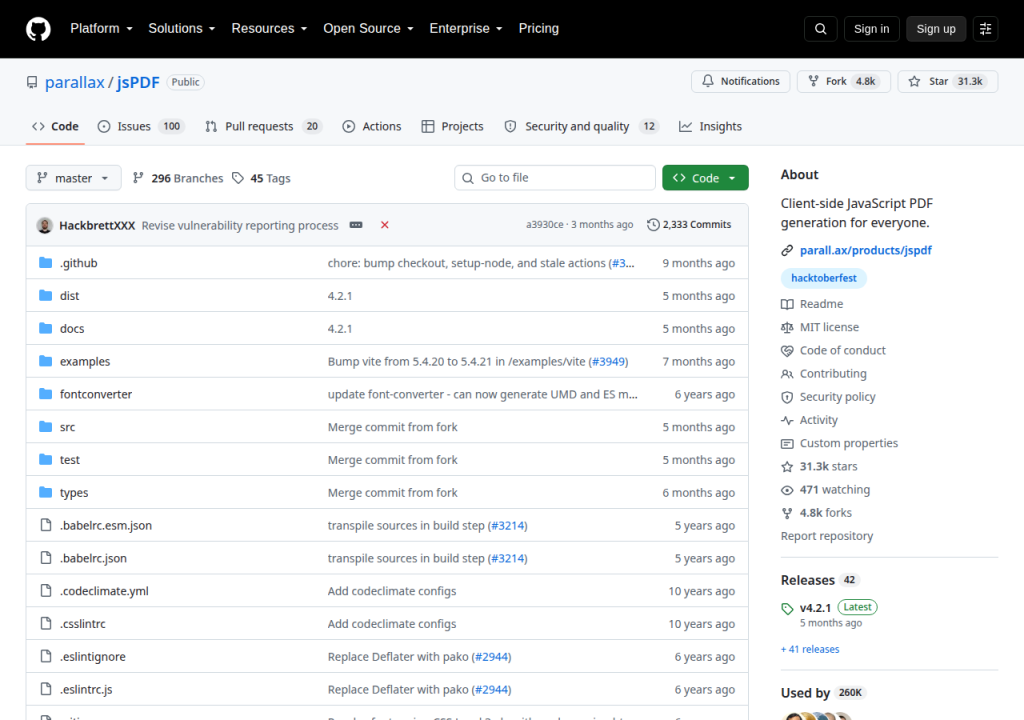Open the hacktoberfest topic tag
Image resolution: width=1024 pixels, height=720 pixels.
[824, 278]
